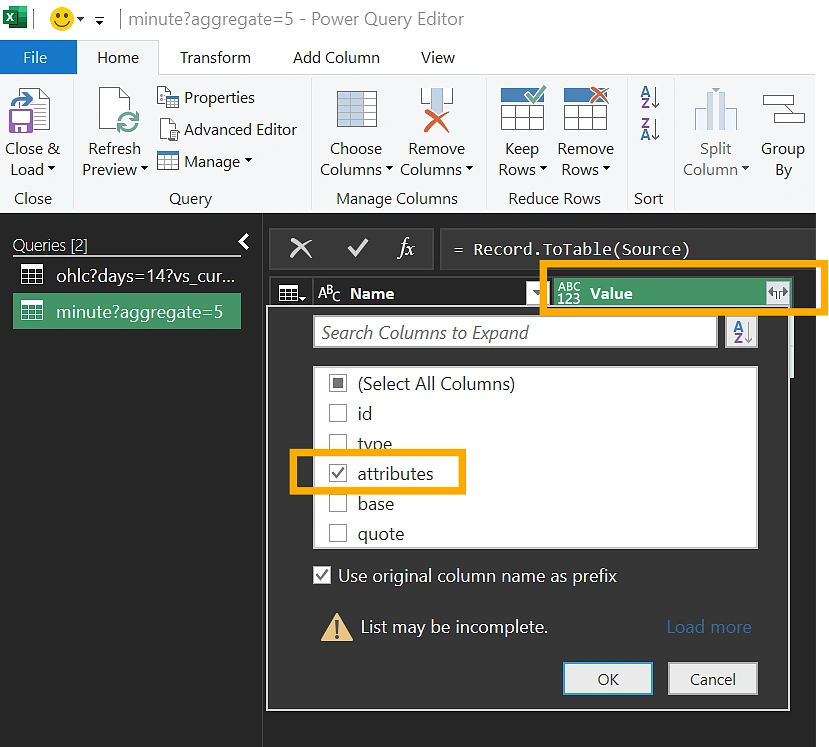
Task: Uncheck the attributes column
Action: point(337,473)
